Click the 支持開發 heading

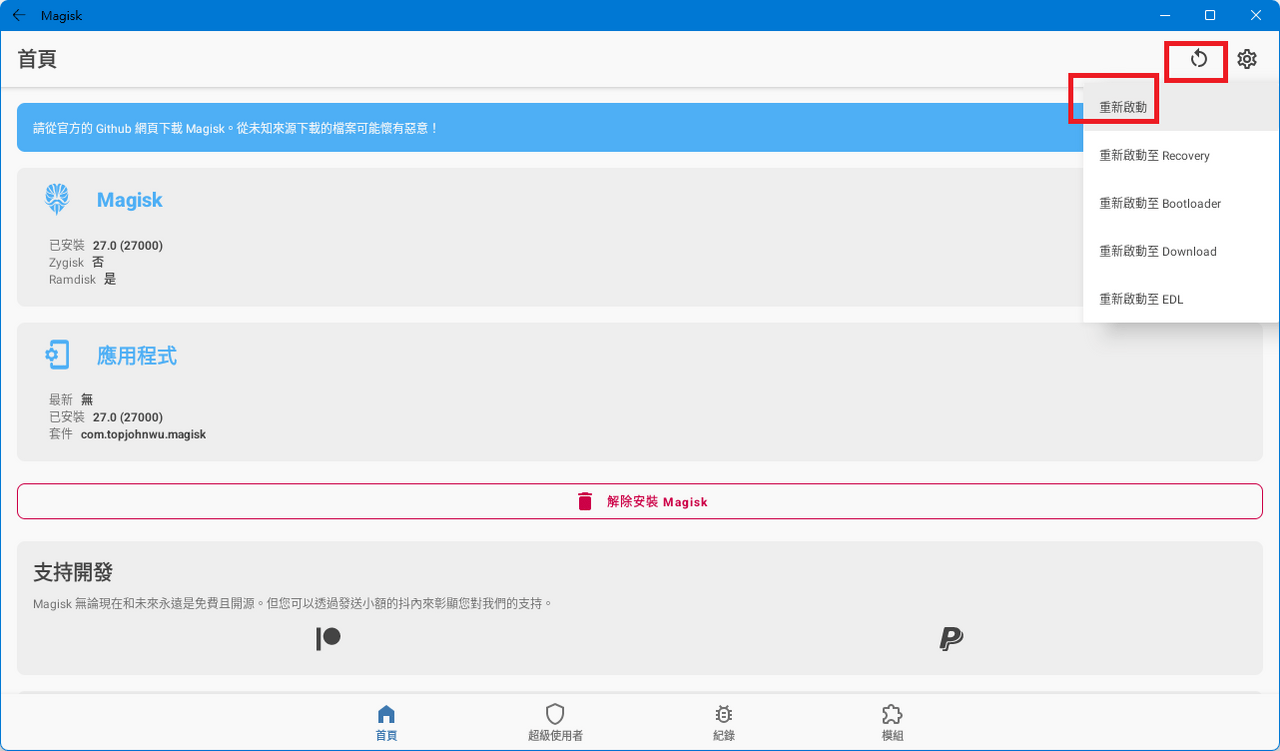(73, 572)
